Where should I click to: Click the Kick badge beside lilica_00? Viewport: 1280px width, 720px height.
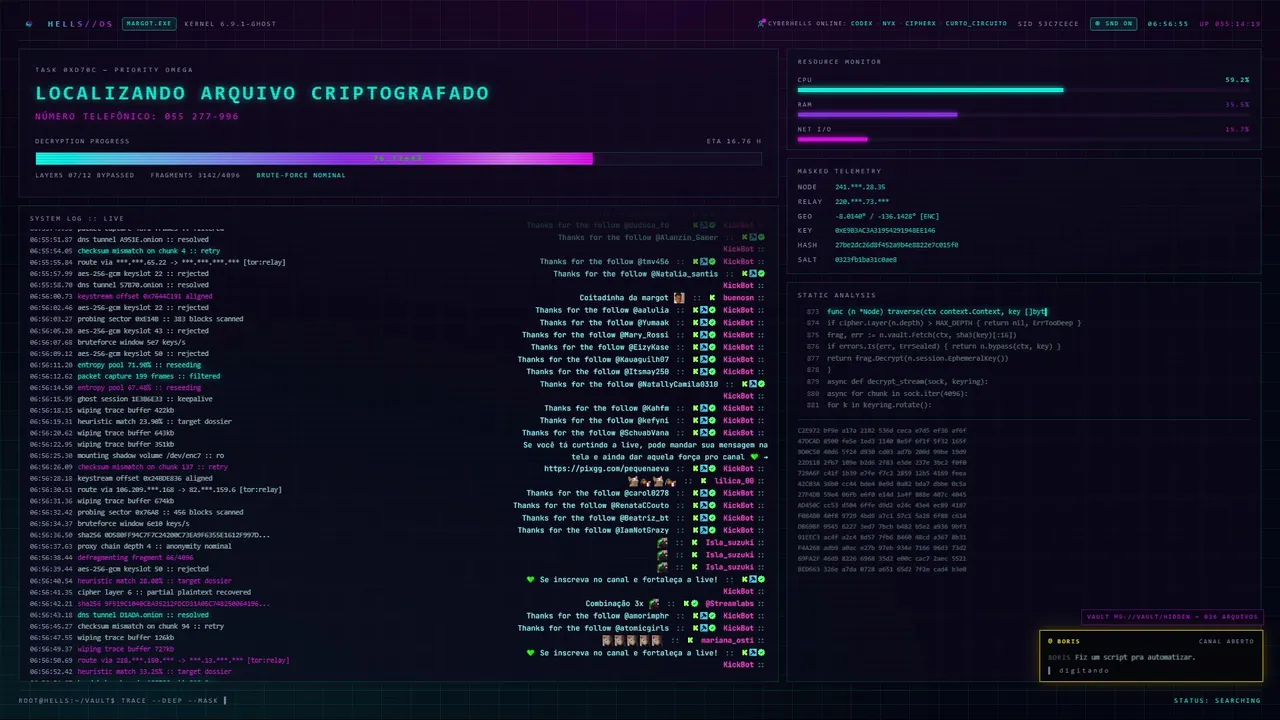[704, 481]
